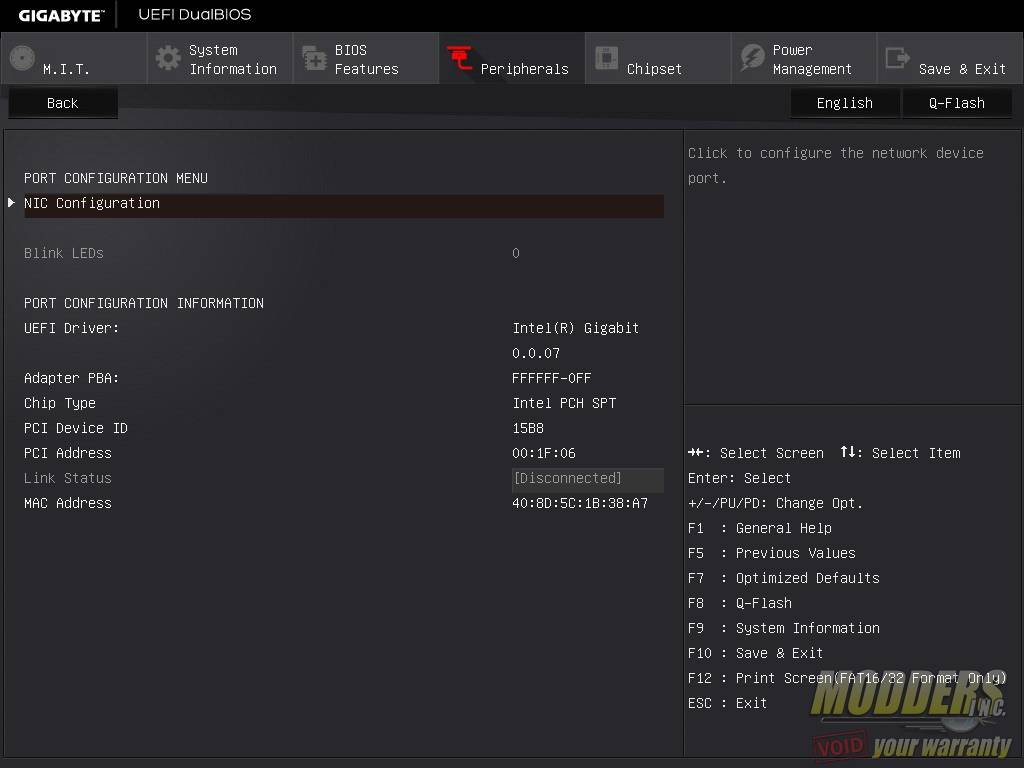Viewport: 1024px width, 768px height.
Task: Click the Blink LEDs value 0
Action: 516,253
